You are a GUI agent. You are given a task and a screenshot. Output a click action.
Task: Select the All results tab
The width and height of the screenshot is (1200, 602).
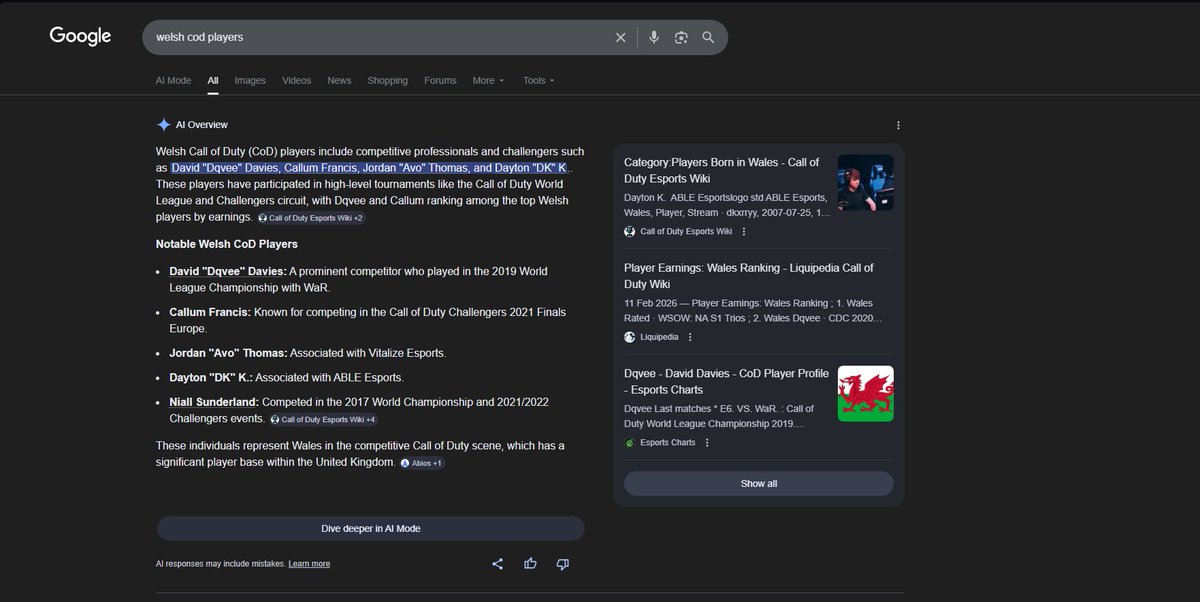coord(213,80)
